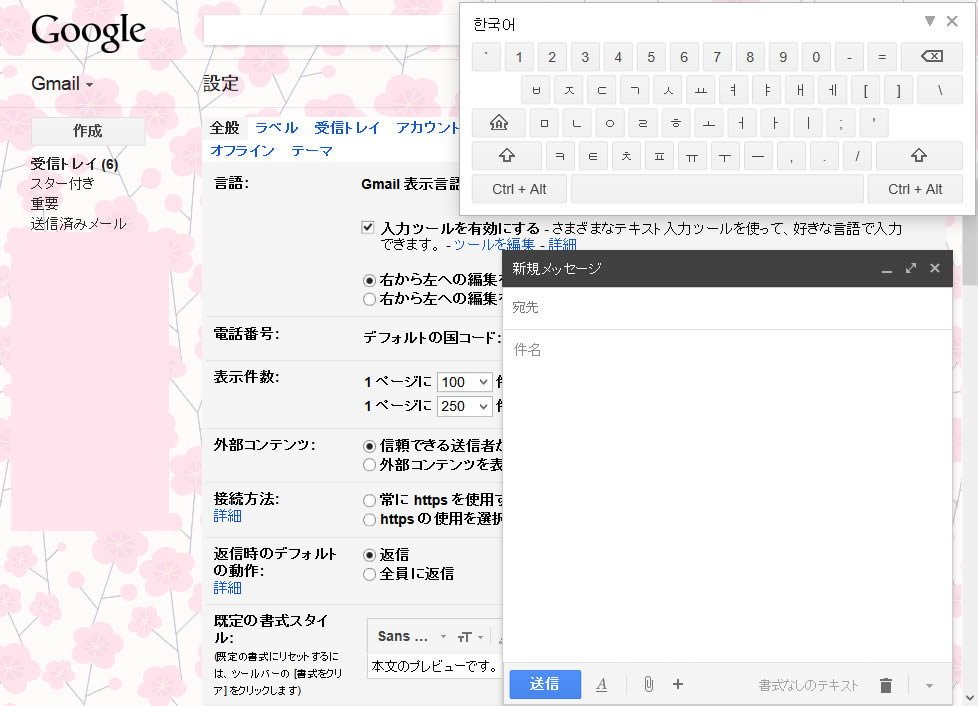Switch to 全般 settings tab
978x706 pixels.
tap(225, 128)
